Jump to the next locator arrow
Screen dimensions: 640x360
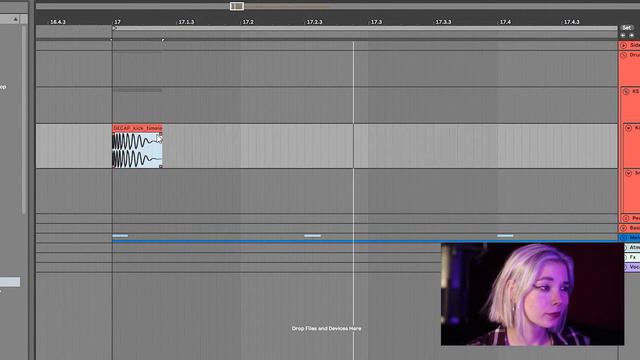point(631,36)
